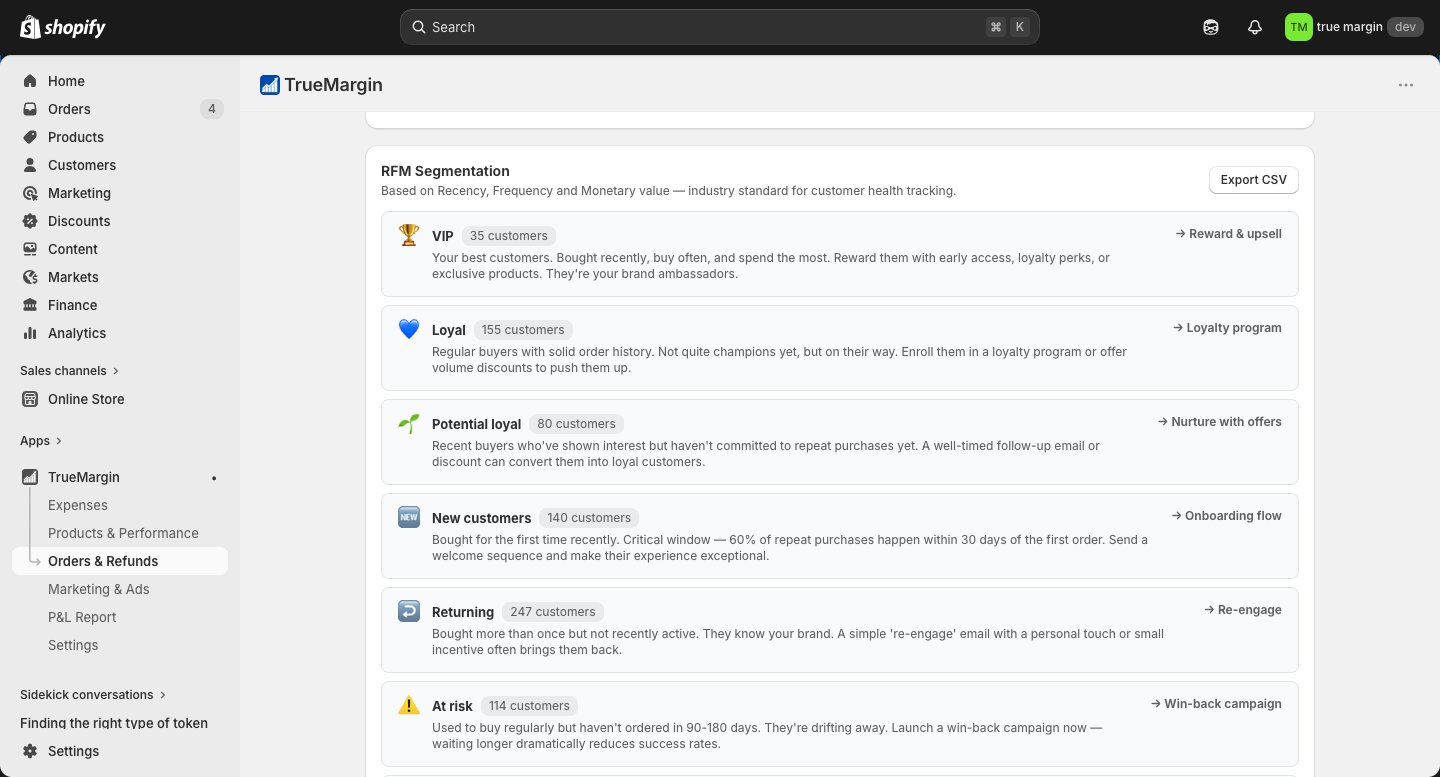1440x777 pixels.
Task: Click the Reward & upsell link
Action: tap(1228, 234)
